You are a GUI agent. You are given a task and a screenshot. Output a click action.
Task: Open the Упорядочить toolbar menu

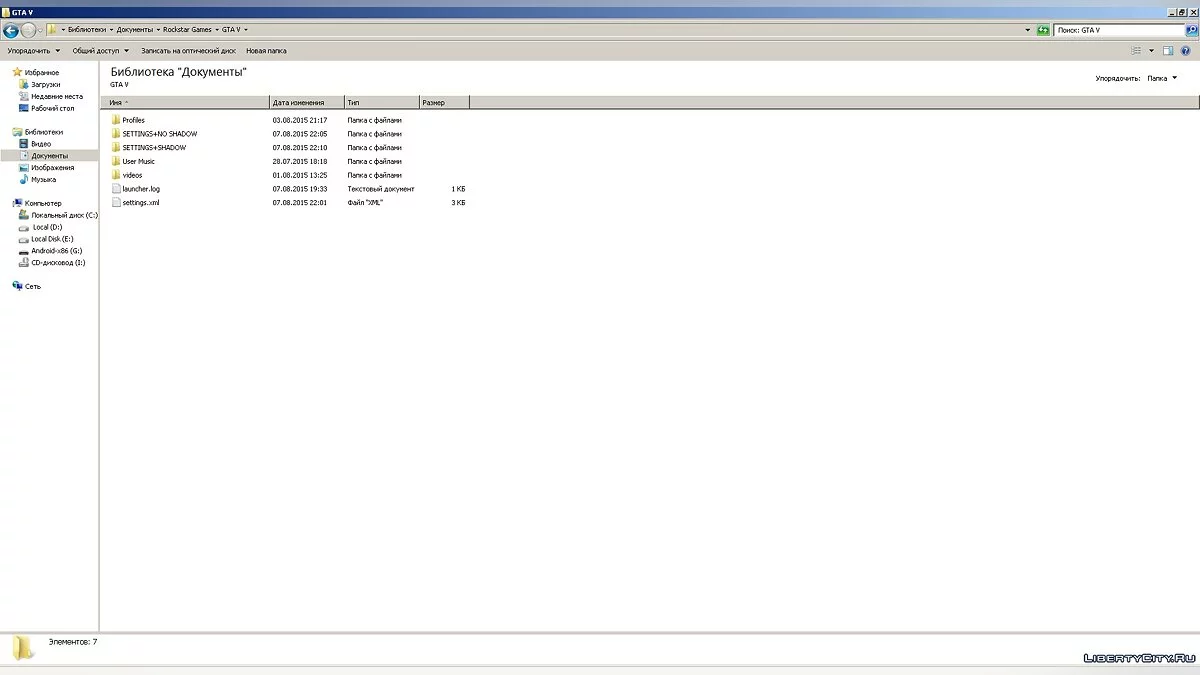tap(33, 50)
